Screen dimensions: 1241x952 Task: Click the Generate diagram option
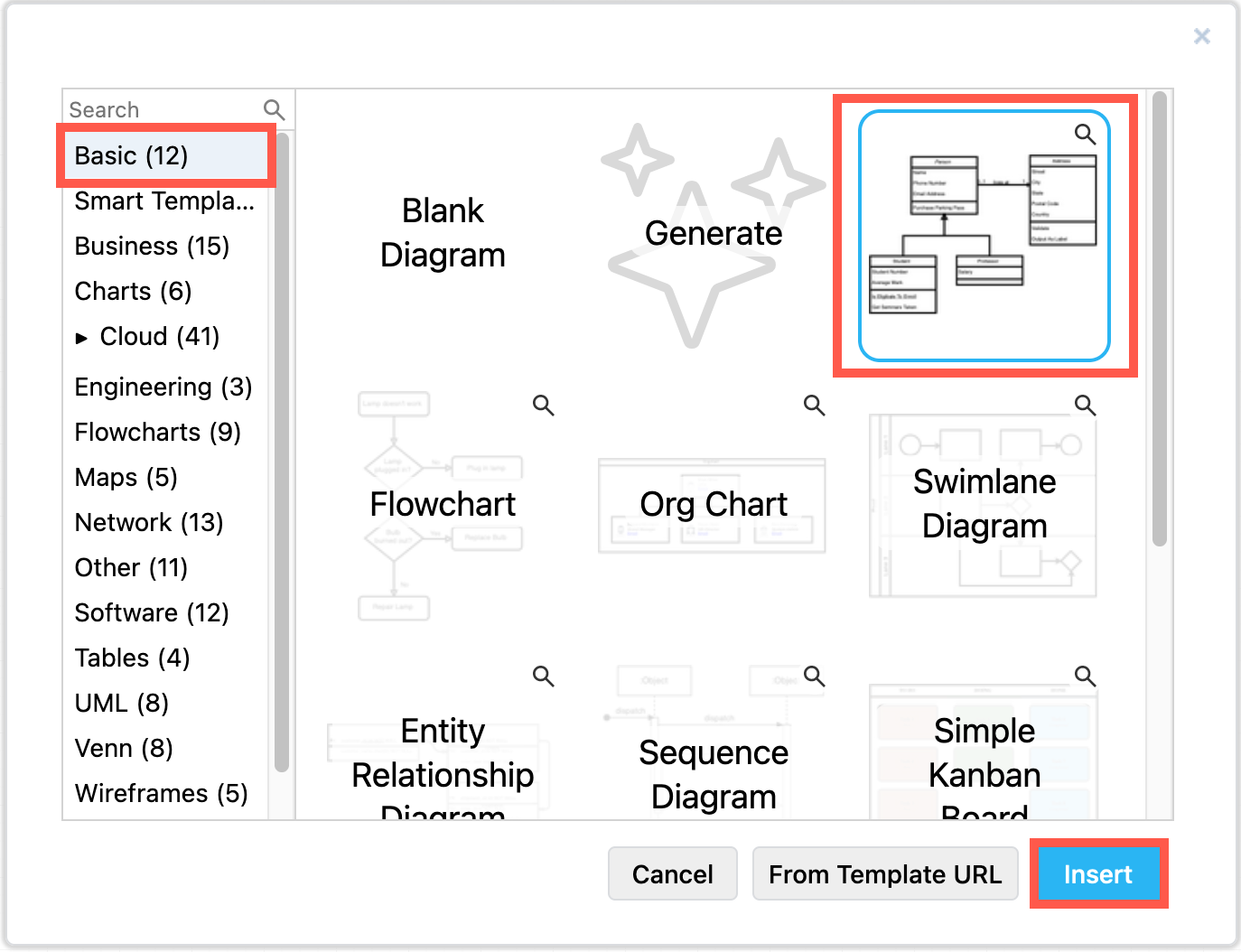[714, 233]
